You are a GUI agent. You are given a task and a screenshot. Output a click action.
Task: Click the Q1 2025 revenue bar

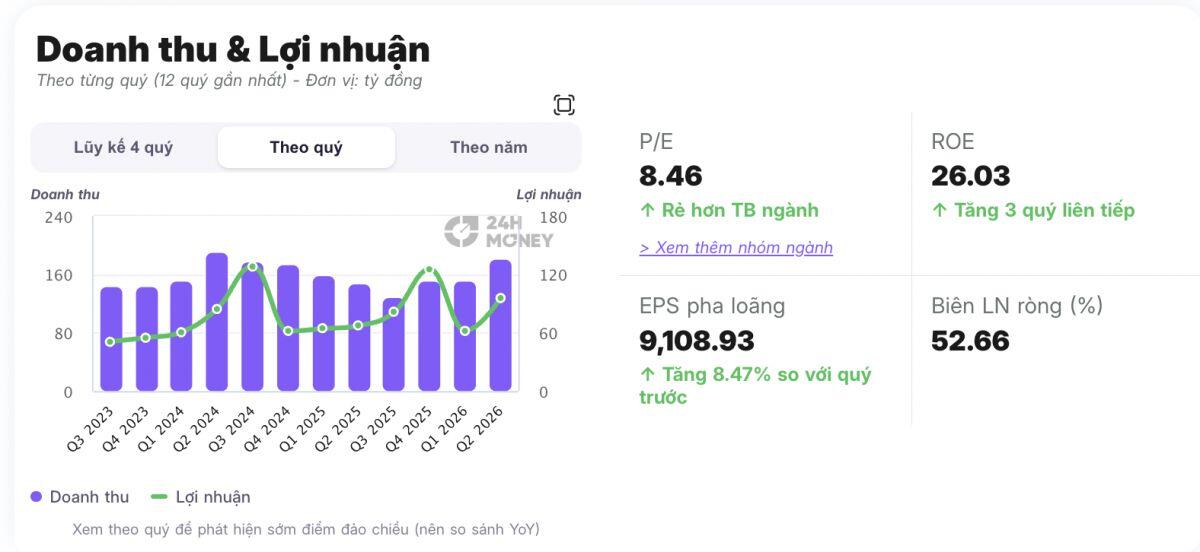pyautogui.click(x=323, y=334)
